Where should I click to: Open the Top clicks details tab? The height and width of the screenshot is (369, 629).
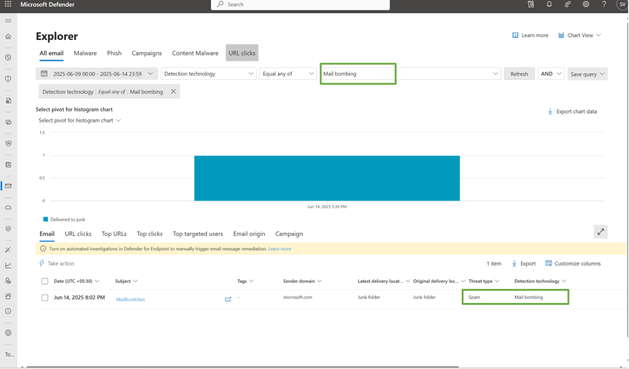pyautogui.click(x=150, y=233)
